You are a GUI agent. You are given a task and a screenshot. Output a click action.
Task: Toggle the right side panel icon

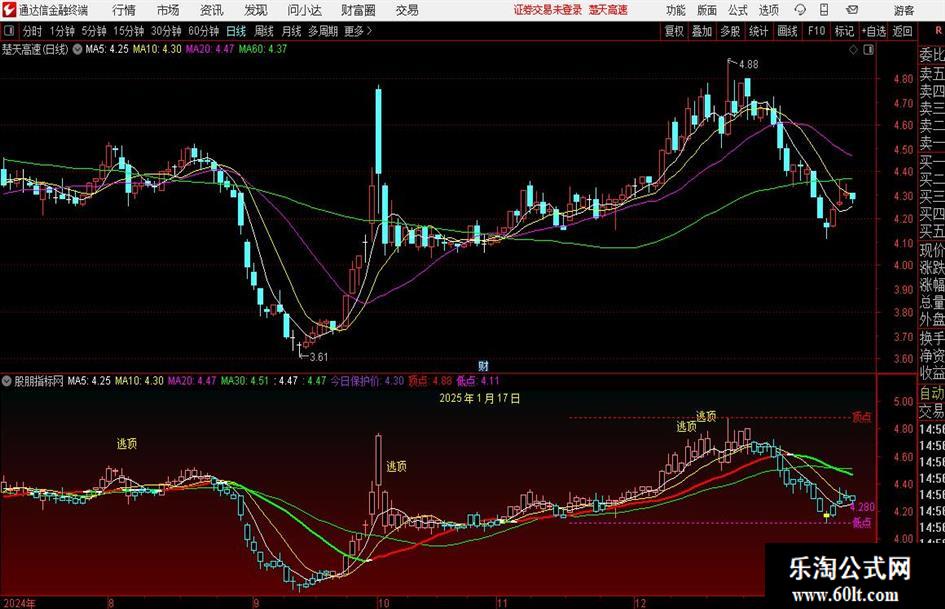point(868,50)
